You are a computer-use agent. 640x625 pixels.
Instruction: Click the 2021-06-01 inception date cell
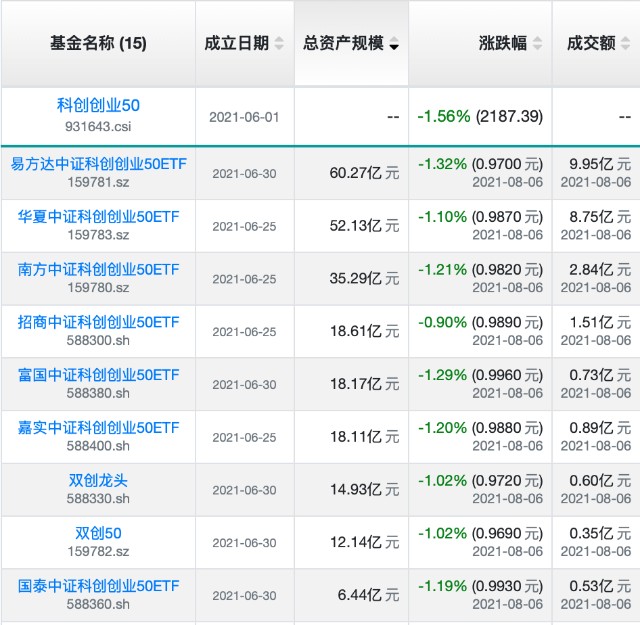(x=244, y=118)
